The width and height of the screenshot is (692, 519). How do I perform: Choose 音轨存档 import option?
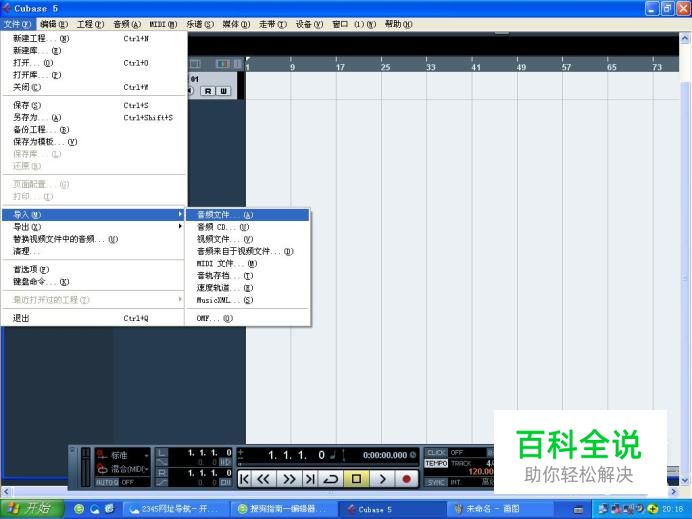pos(248,276)
